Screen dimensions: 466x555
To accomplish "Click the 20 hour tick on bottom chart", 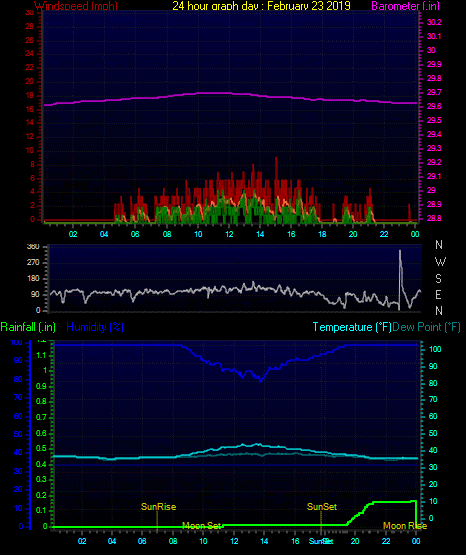I will click(355, 541).
